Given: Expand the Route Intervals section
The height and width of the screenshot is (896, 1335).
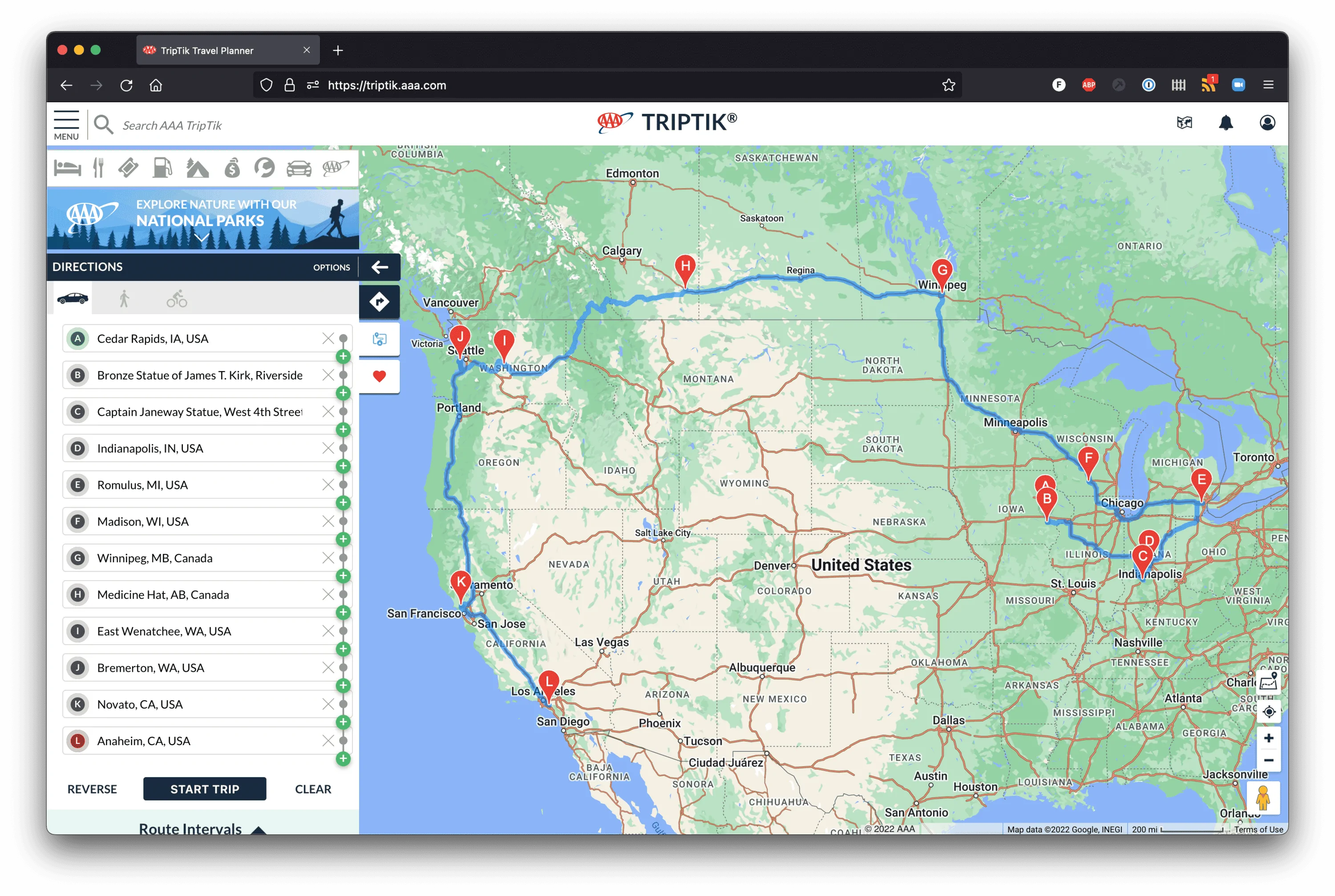Looking at the screenshot, I should 202,828.
